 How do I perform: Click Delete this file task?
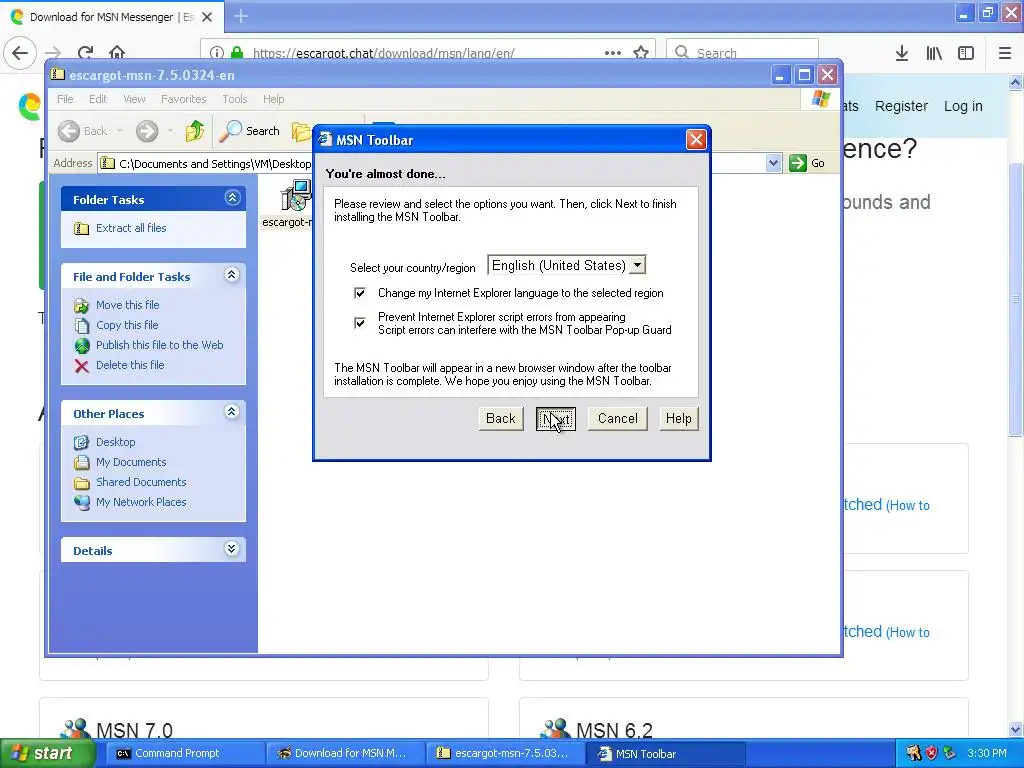coord(130,365)
